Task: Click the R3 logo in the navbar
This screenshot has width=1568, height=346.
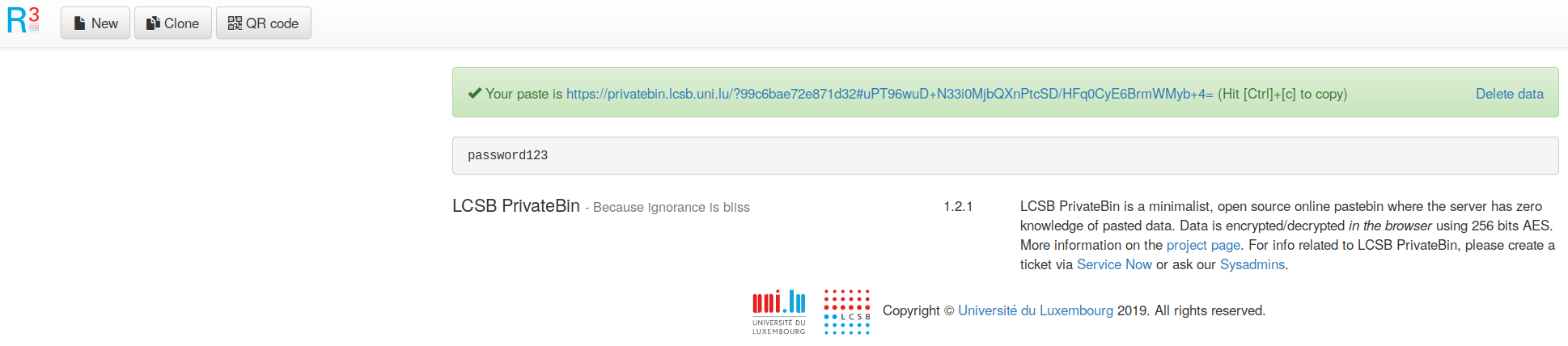Action: 23,20
